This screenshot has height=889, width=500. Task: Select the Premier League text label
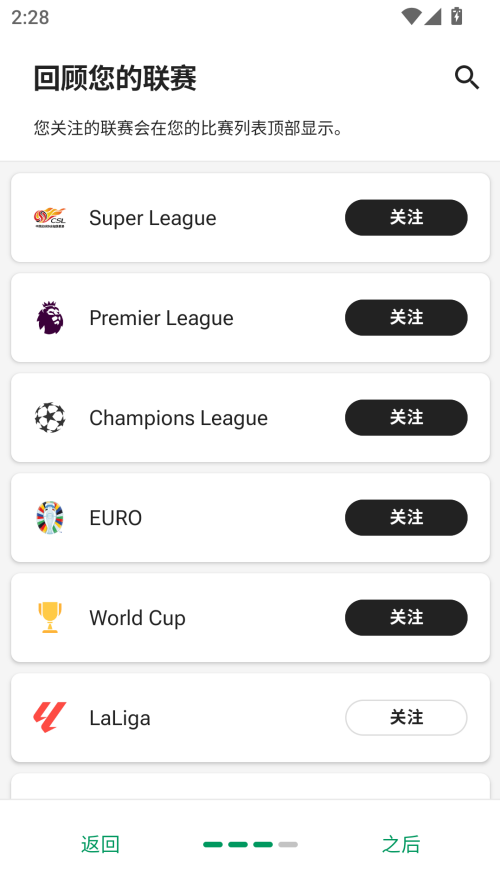click(162, 318)
